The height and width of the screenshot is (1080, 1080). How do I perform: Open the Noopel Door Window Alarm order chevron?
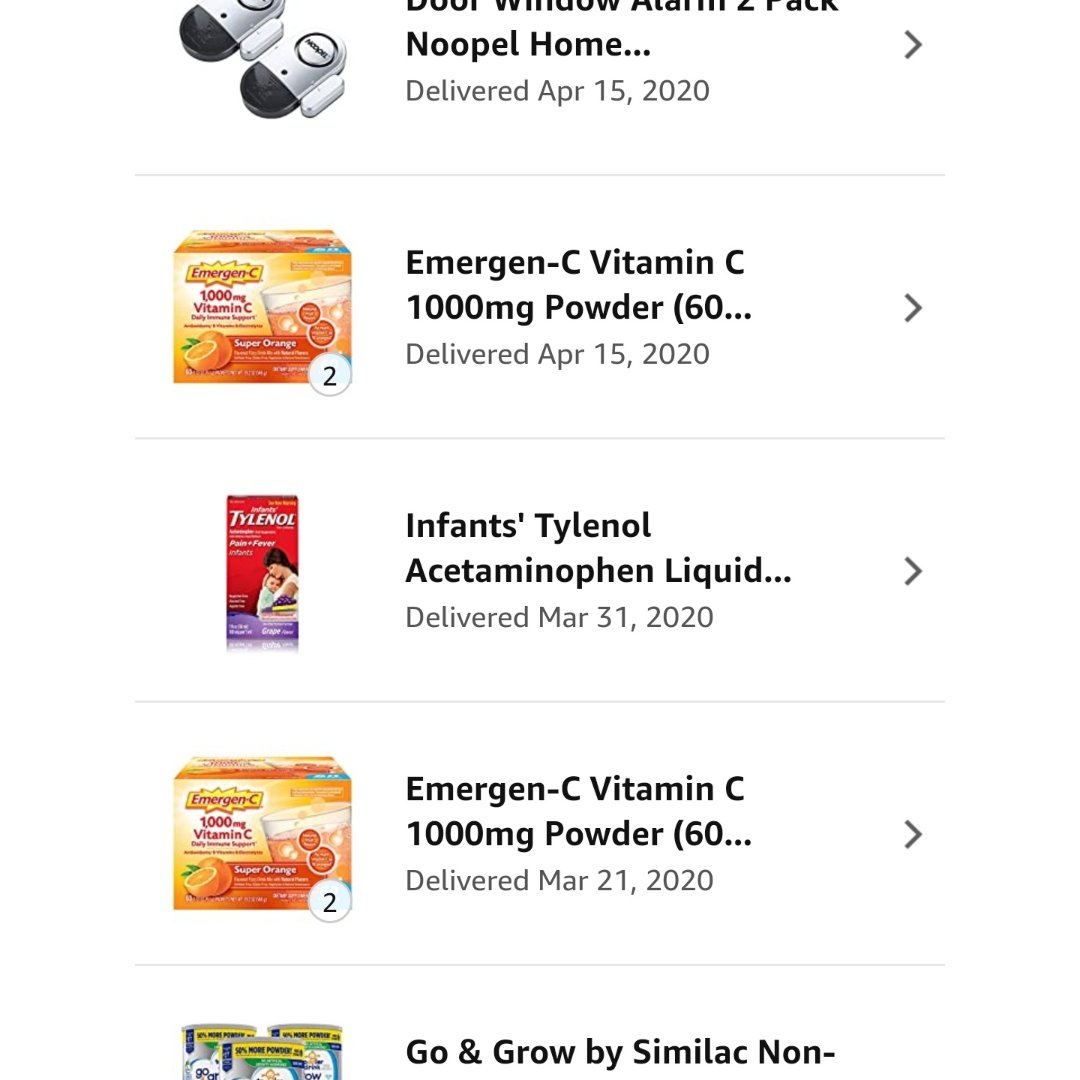pyautogui.click(x=912, y=45)
